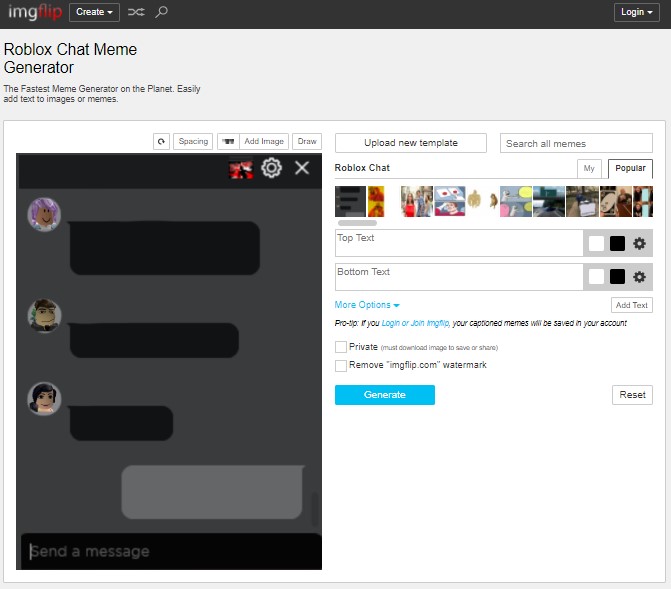Open the Create dropdown menu
This screenshot has width=671, height=589.
point(94,12)
